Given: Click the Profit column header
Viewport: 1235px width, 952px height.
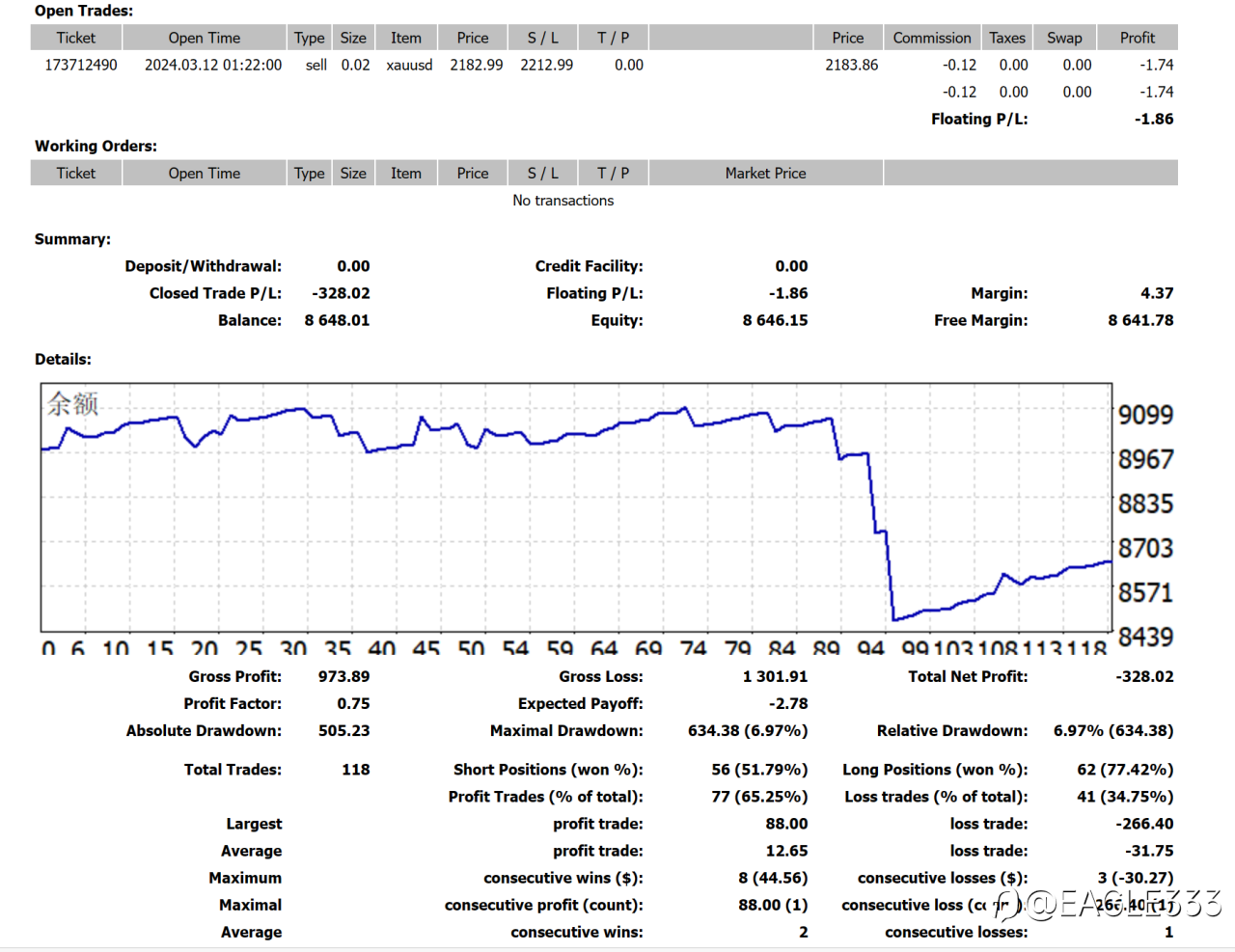Looking at the screenshot, I should pyautogui.click(x=1137, y=38).
